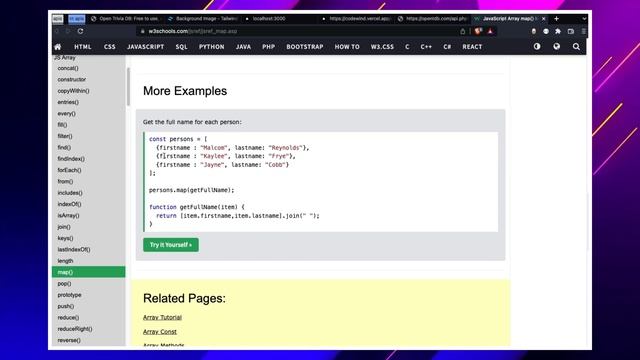Viewport: 640px width, 360px height.
Task: Open PYTHON in the top navigation
Action: point(211,47)
